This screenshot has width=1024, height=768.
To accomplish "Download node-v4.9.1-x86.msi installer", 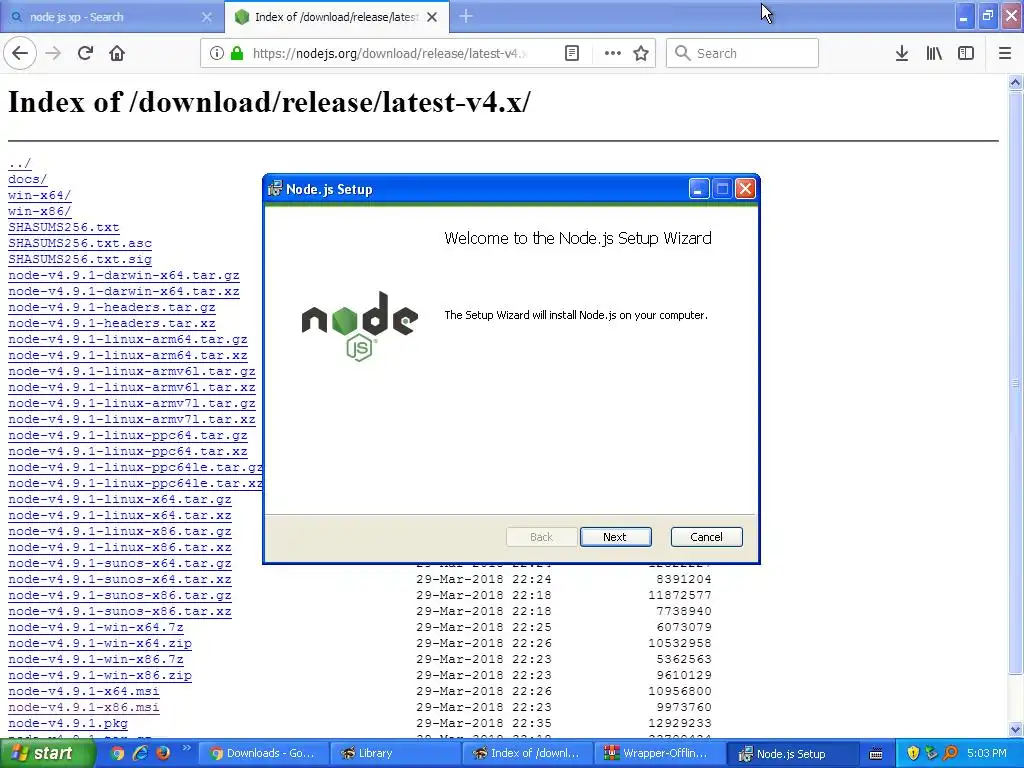I will pyautogui.click(x=84, y=707).
